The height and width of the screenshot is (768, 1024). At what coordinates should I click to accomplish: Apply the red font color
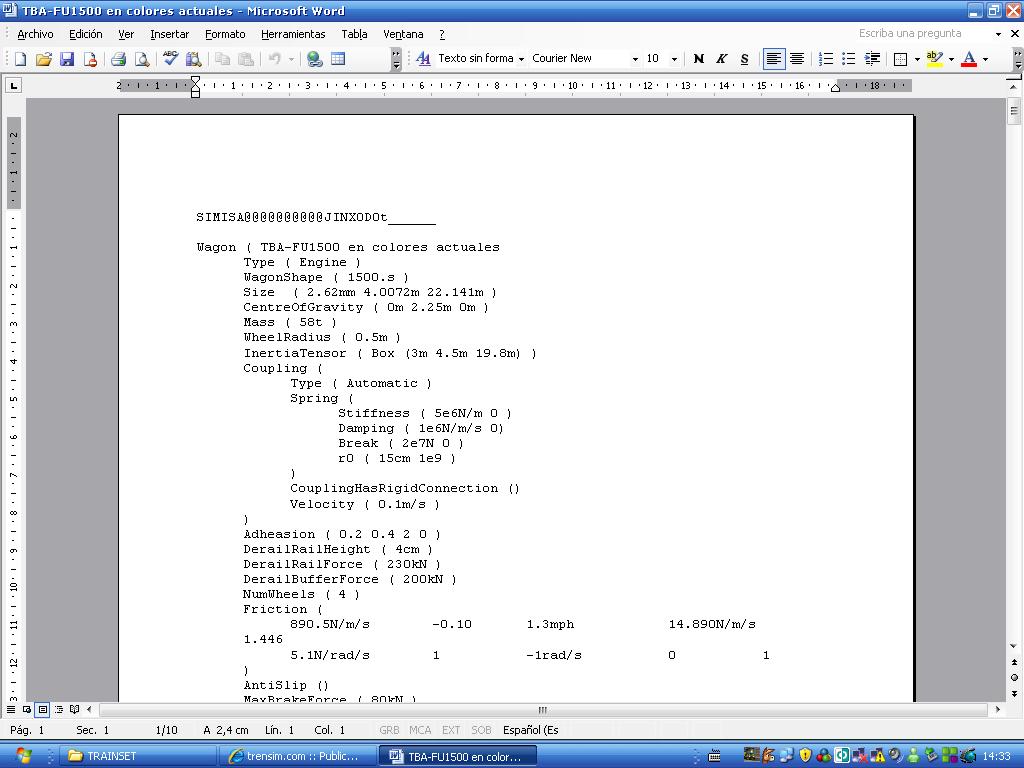[968, 59]
